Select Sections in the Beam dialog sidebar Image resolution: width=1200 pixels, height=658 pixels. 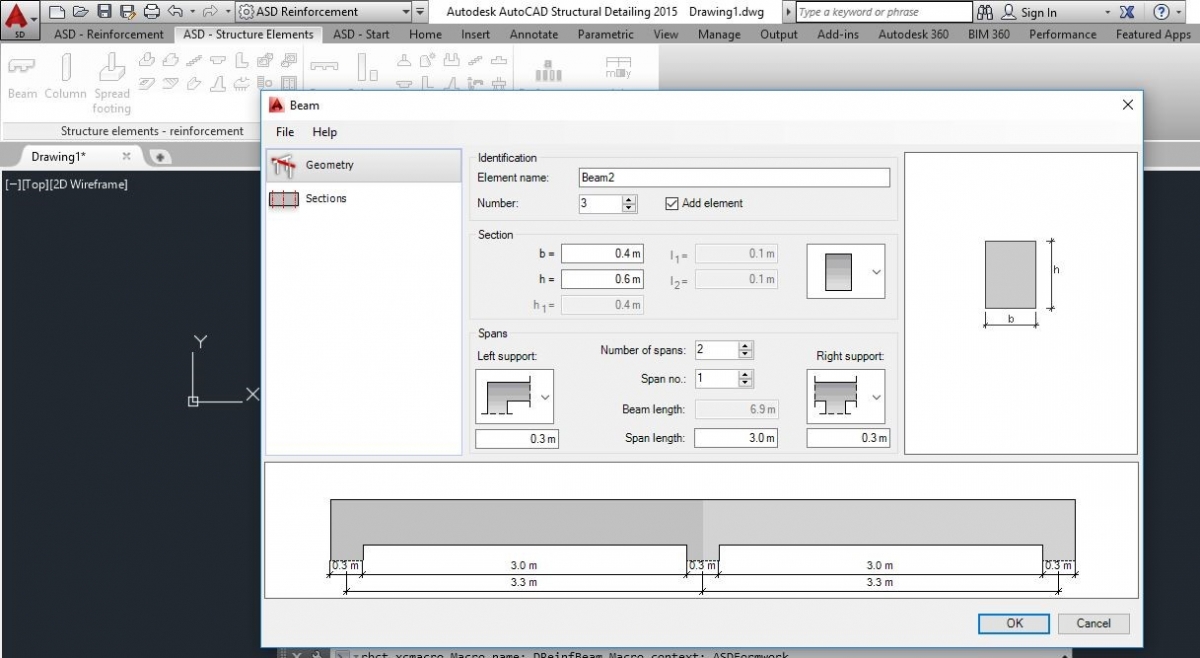tap(325, 199)
